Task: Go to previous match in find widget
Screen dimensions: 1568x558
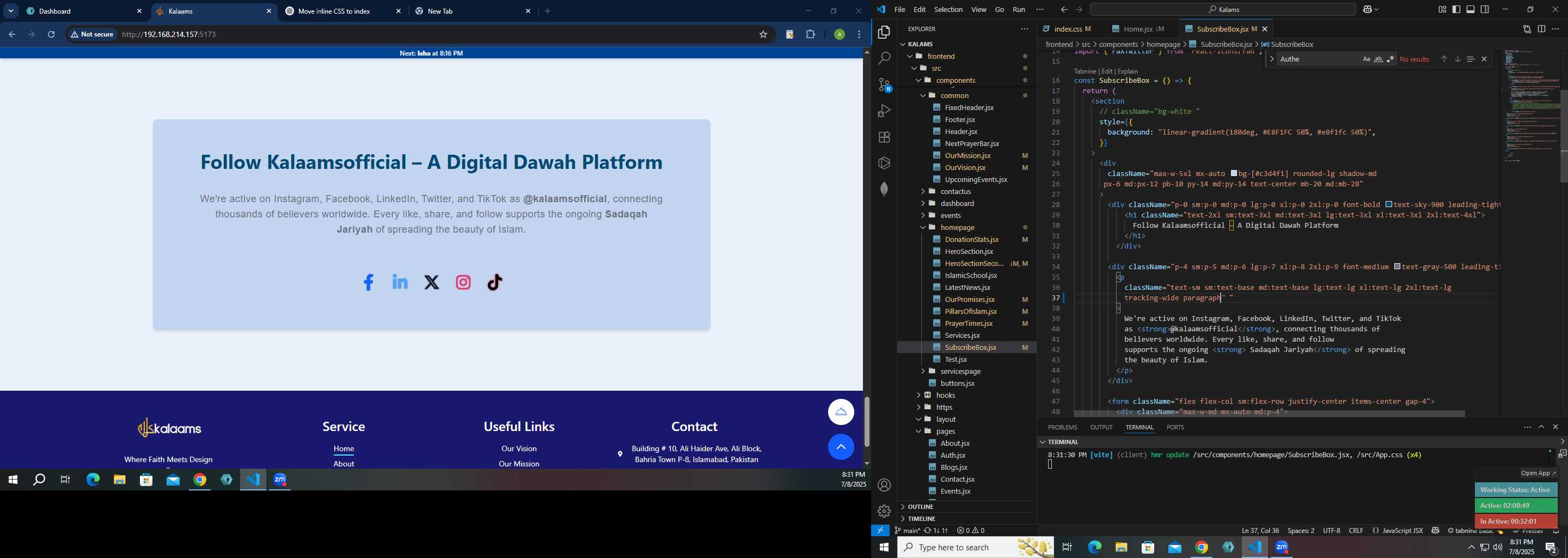Action: 1444,59
